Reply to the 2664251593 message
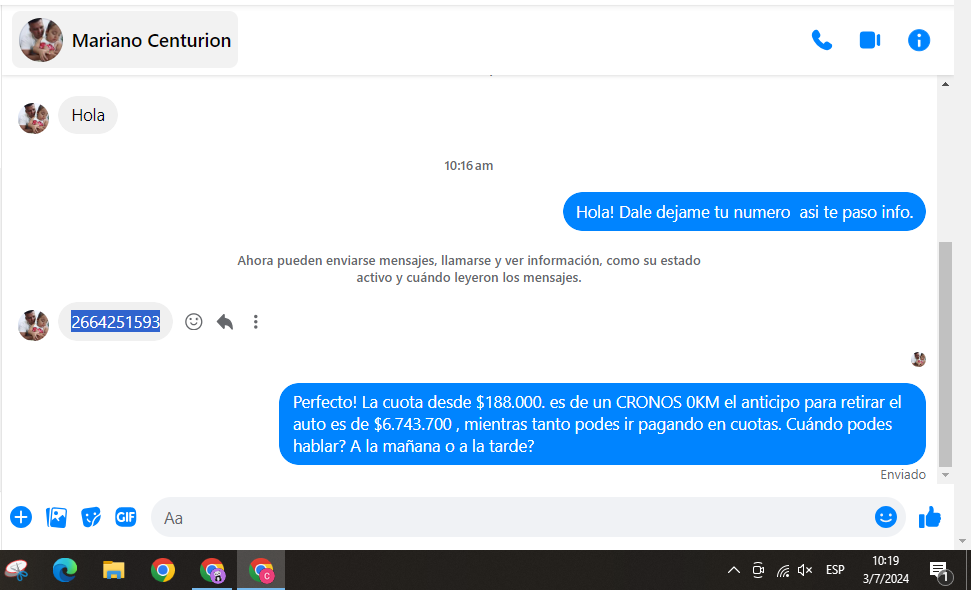This screenshot has height=590, width=971. click(x=225, y=322)
